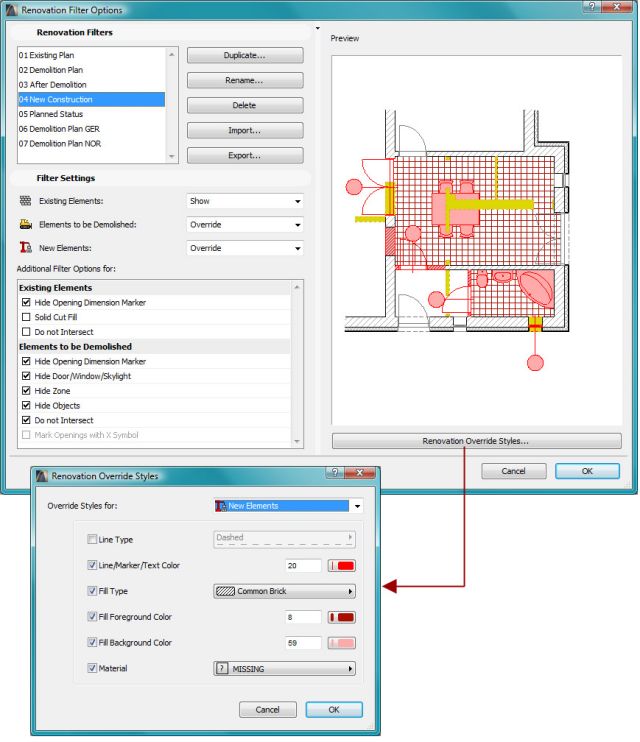Collapse the panel with the small arrow above Preview
Screen dimensions: 640x742
pos(318,28)
